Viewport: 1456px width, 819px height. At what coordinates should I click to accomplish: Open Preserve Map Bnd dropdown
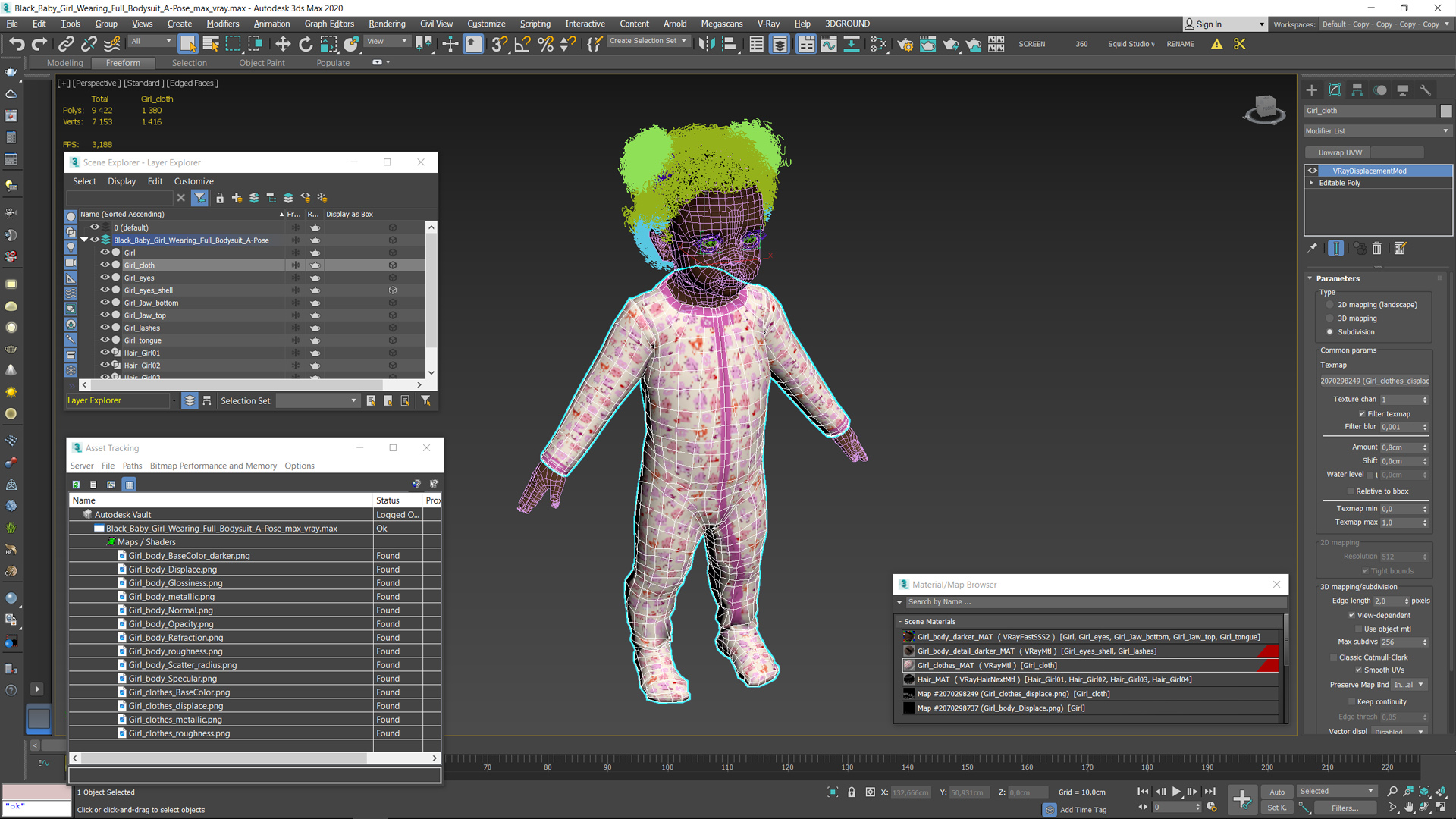(1409, 685)
